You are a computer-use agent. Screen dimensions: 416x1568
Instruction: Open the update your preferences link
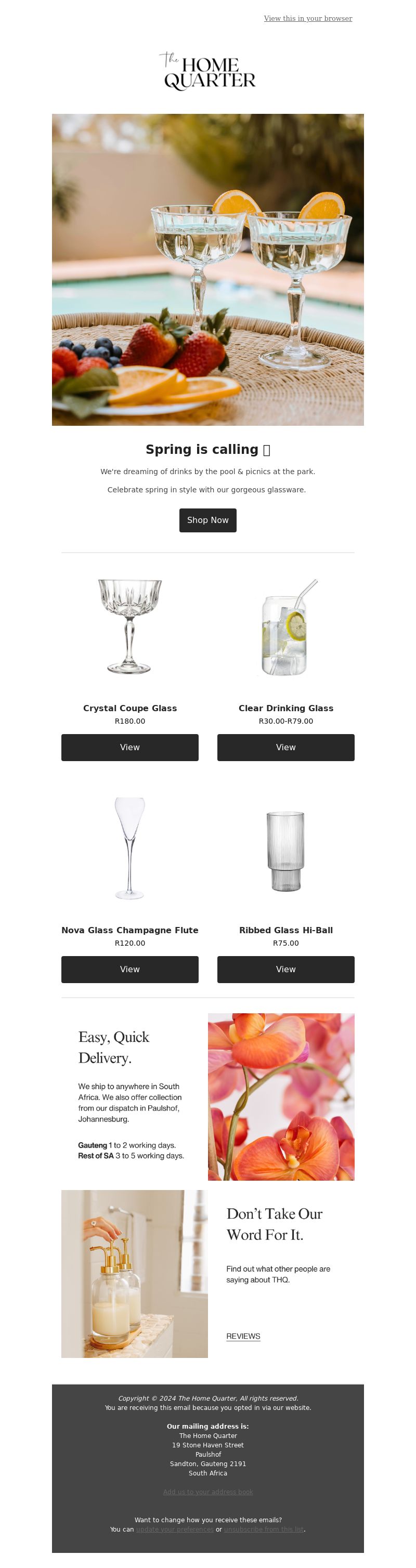click(175, 1529)
